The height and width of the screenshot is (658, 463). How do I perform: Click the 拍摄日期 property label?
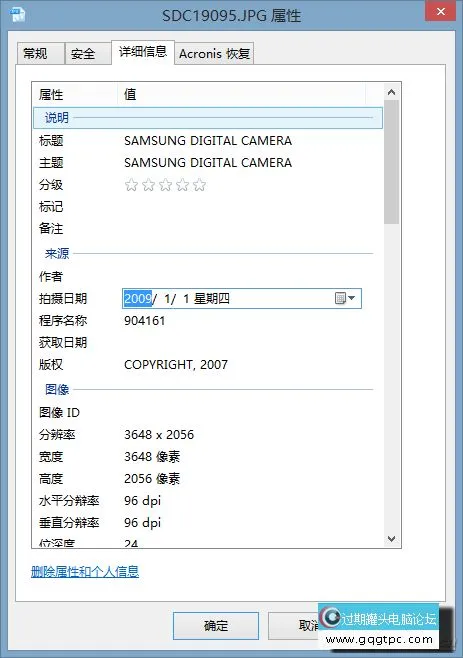(63, 298)
